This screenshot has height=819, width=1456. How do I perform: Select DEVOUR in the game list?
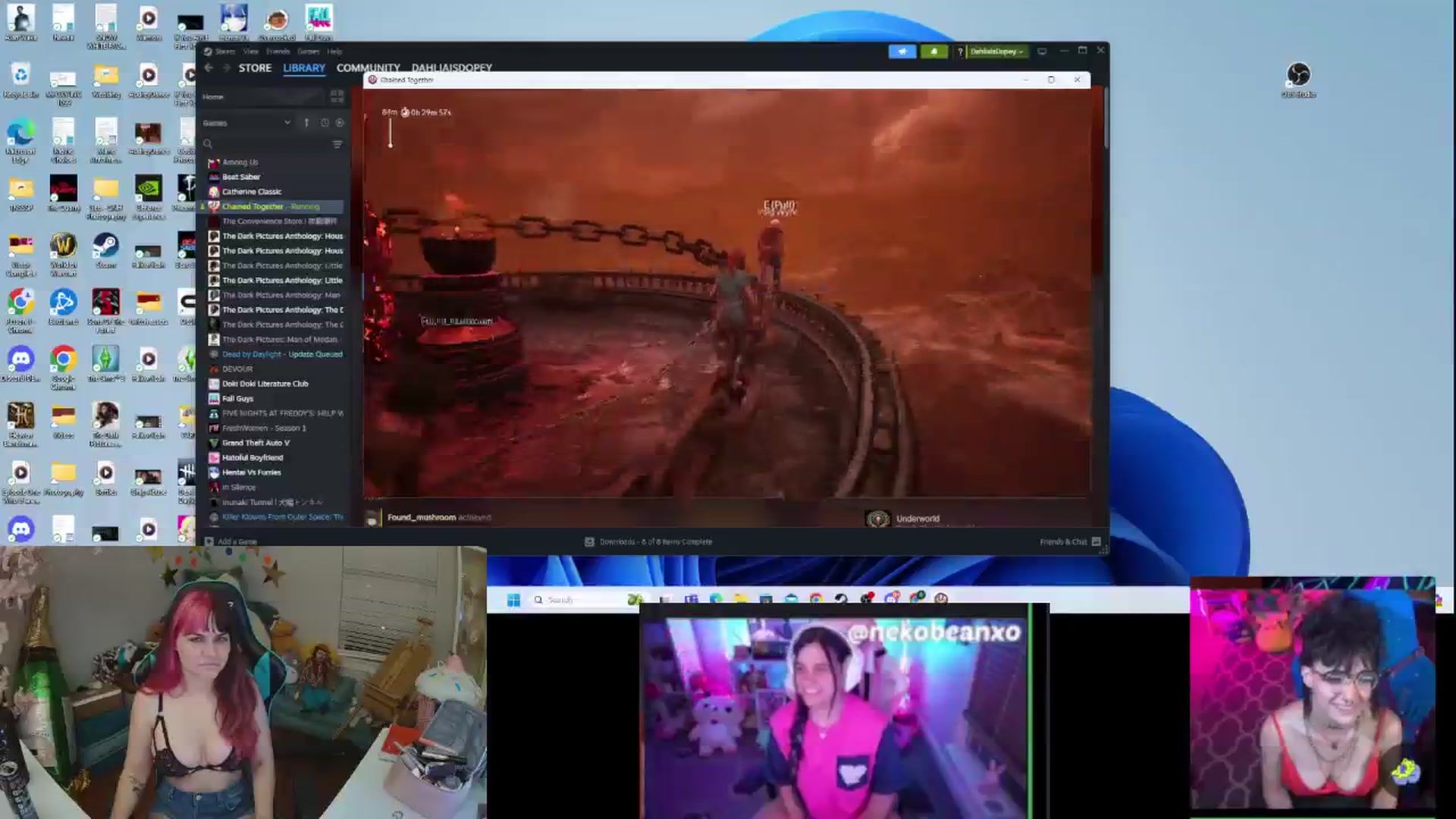237,369
